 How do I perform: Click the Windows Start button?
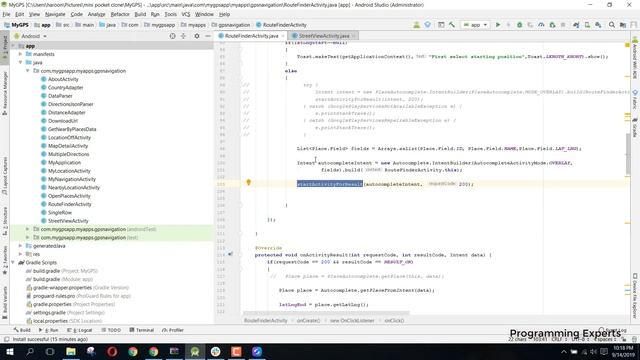(9, 351)
